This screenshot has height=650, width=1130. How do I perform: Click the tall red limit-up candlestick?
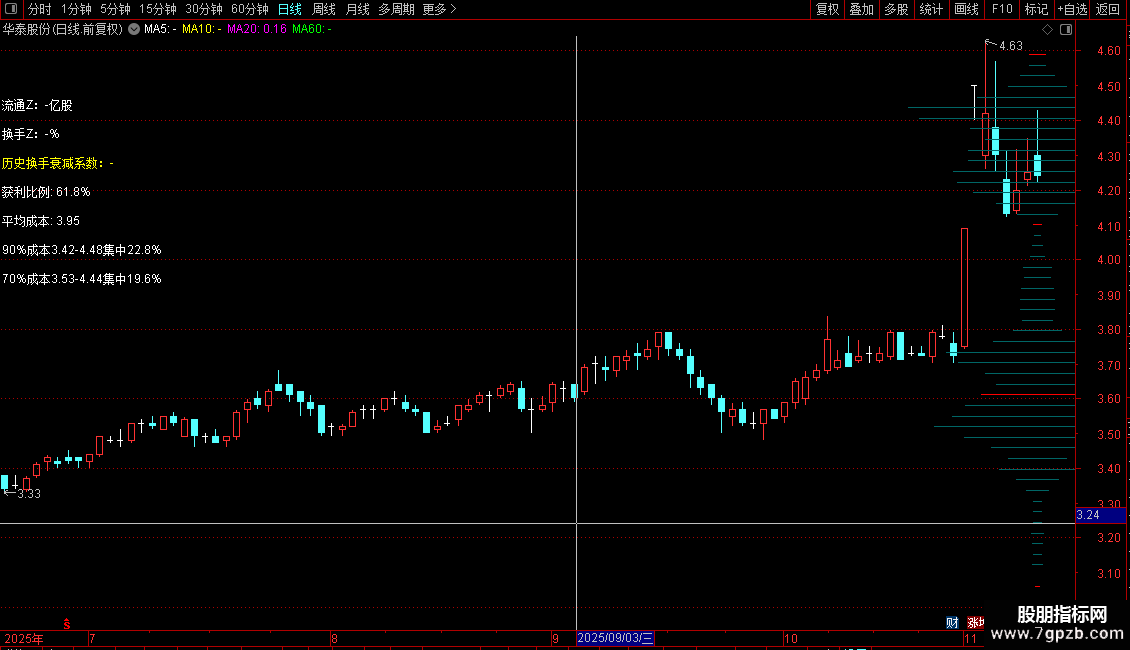click(964, 288)
